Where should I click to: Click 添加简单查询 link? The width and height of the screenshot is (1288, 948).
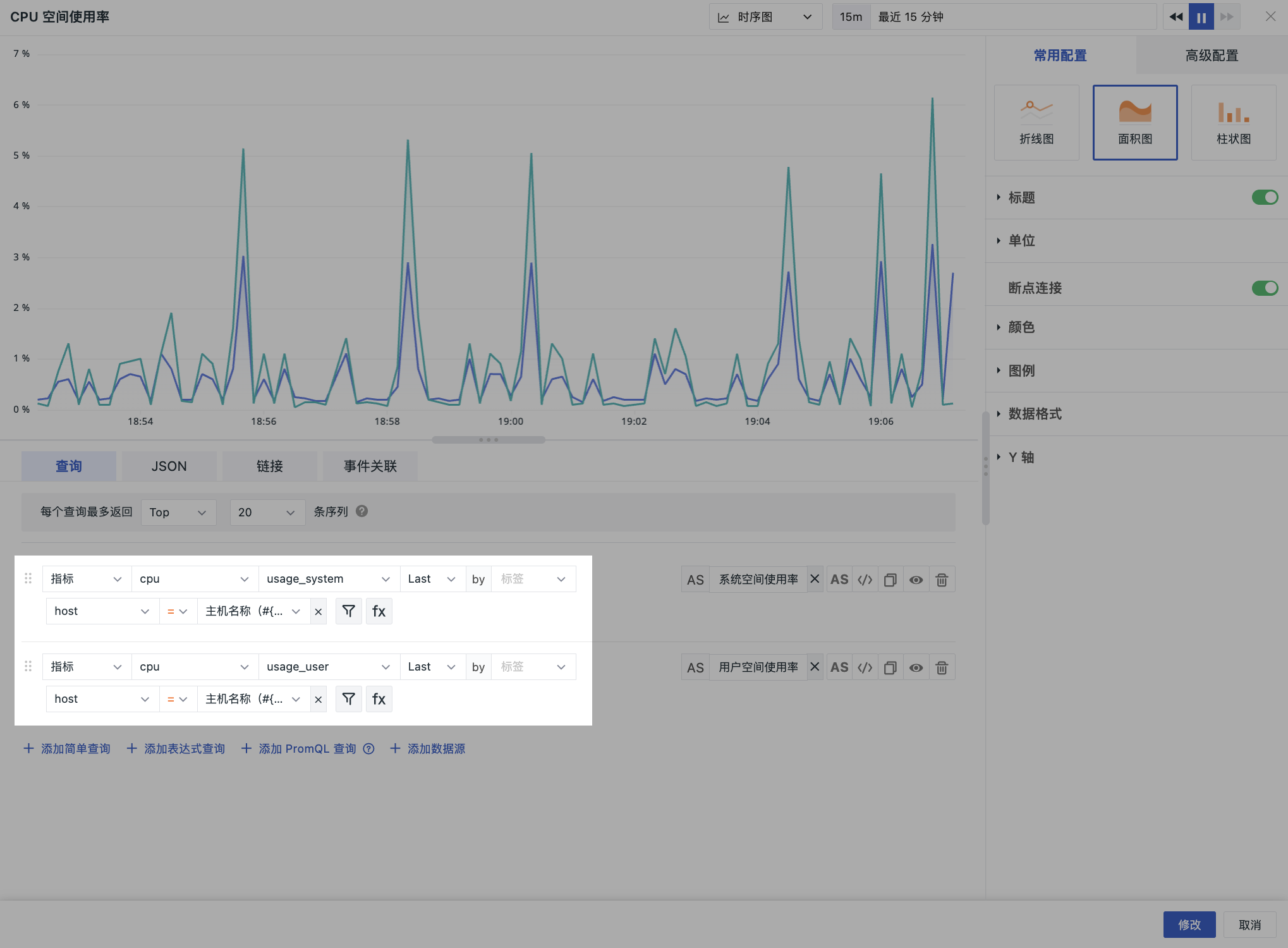click(x=67, y=749)
